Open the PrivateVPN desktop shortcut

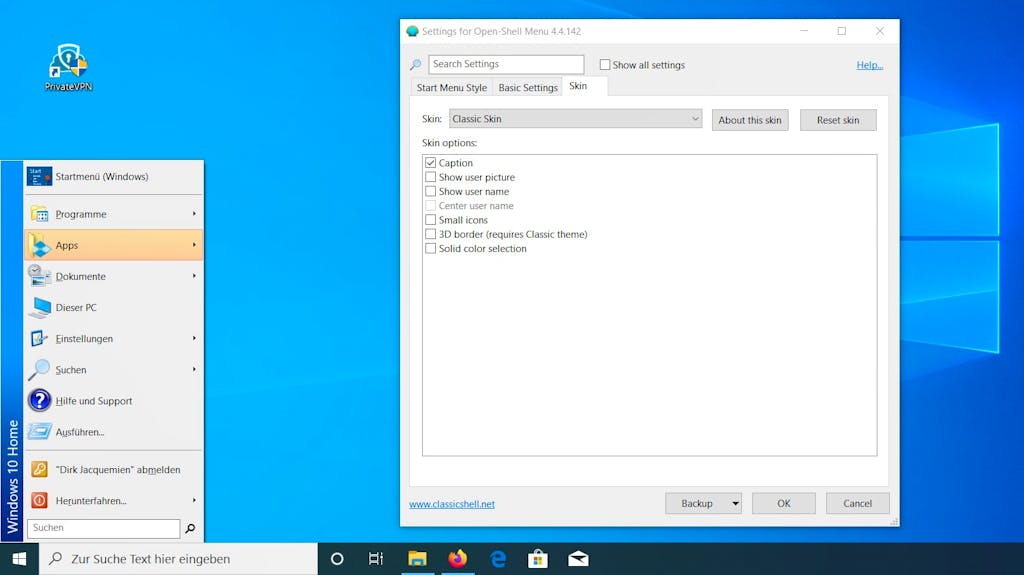tap(69, 67)
